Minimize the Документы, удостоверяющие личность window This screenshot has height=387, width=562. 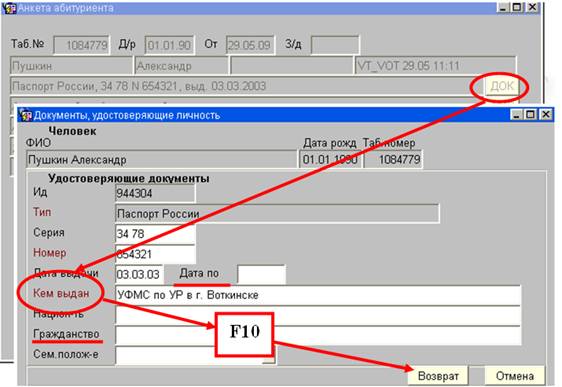[x=516, y=115]
